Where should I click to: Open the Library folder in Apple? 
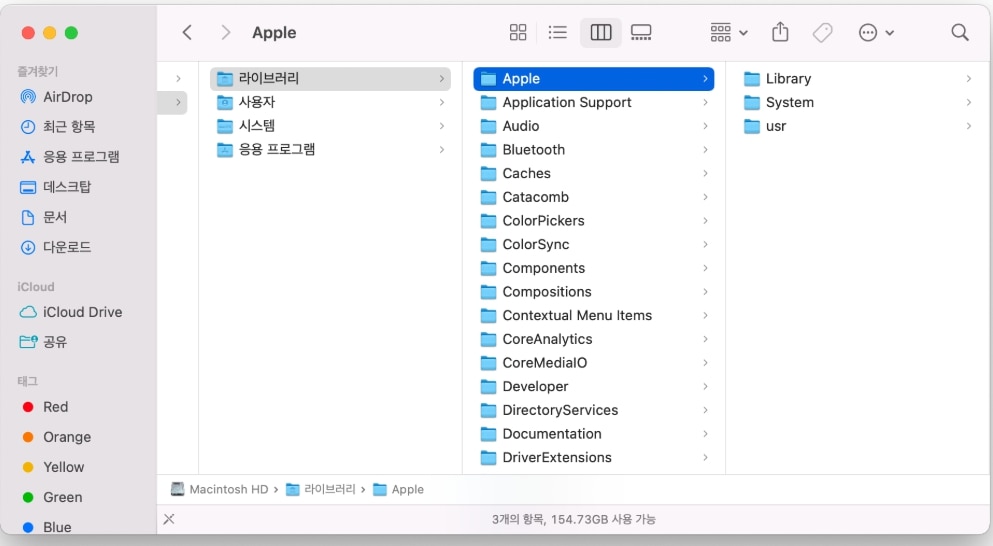pyautogui.click(x=857, y=79)
